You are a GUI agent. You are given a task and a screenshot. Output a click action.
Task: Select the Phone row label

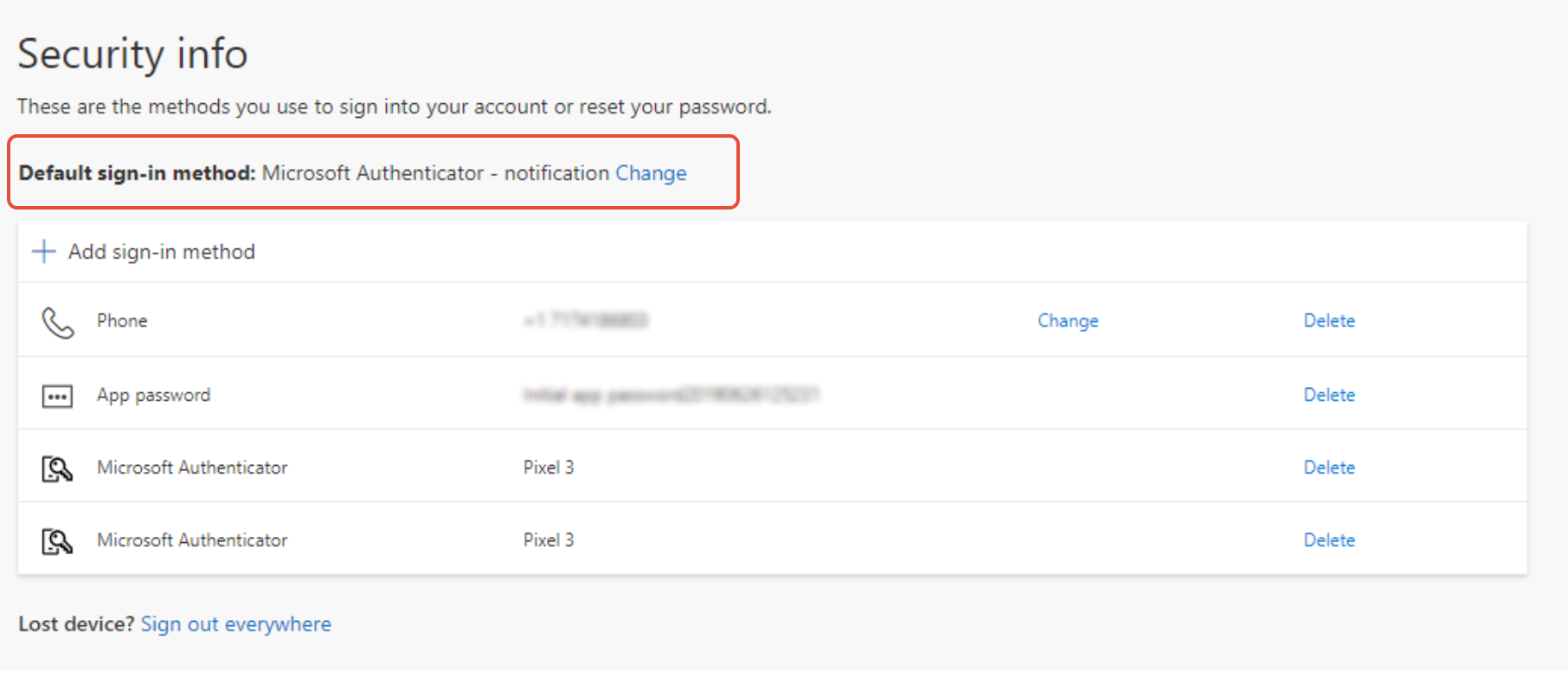tap(122, 320)
